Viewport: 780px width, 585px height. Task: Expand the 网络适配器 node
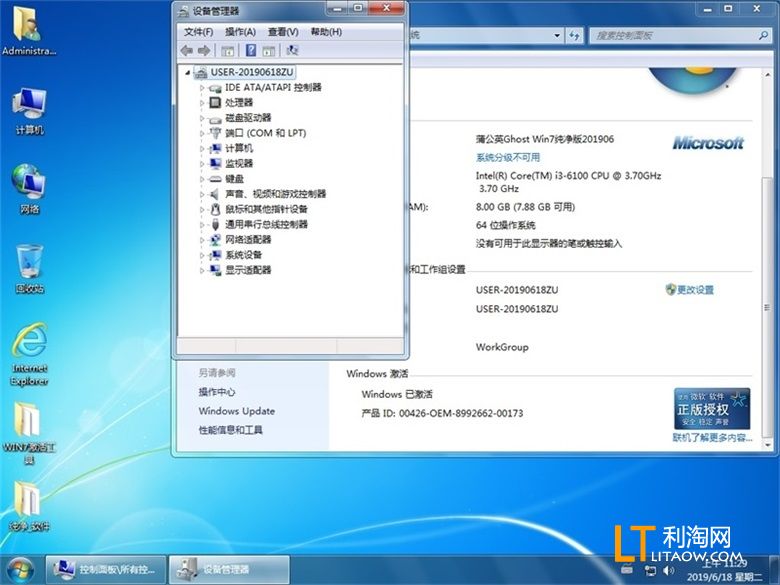click(x=202, y=240)
